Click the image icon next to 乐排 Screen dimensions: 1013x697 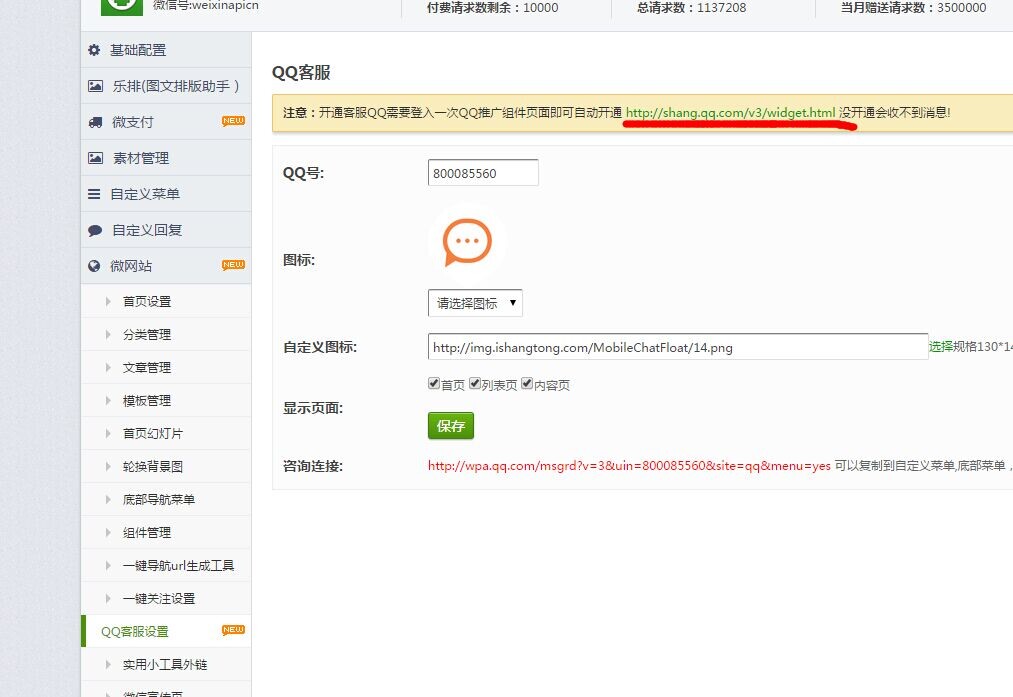95,86
